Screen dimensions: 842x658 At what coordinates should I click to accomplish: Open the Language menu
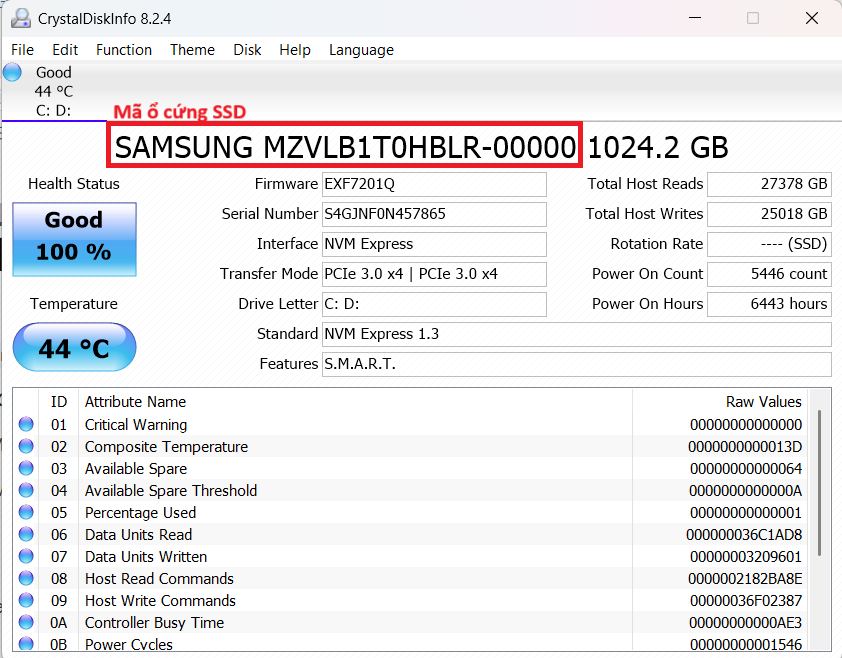pyautogui.click(x=361, y=50)
